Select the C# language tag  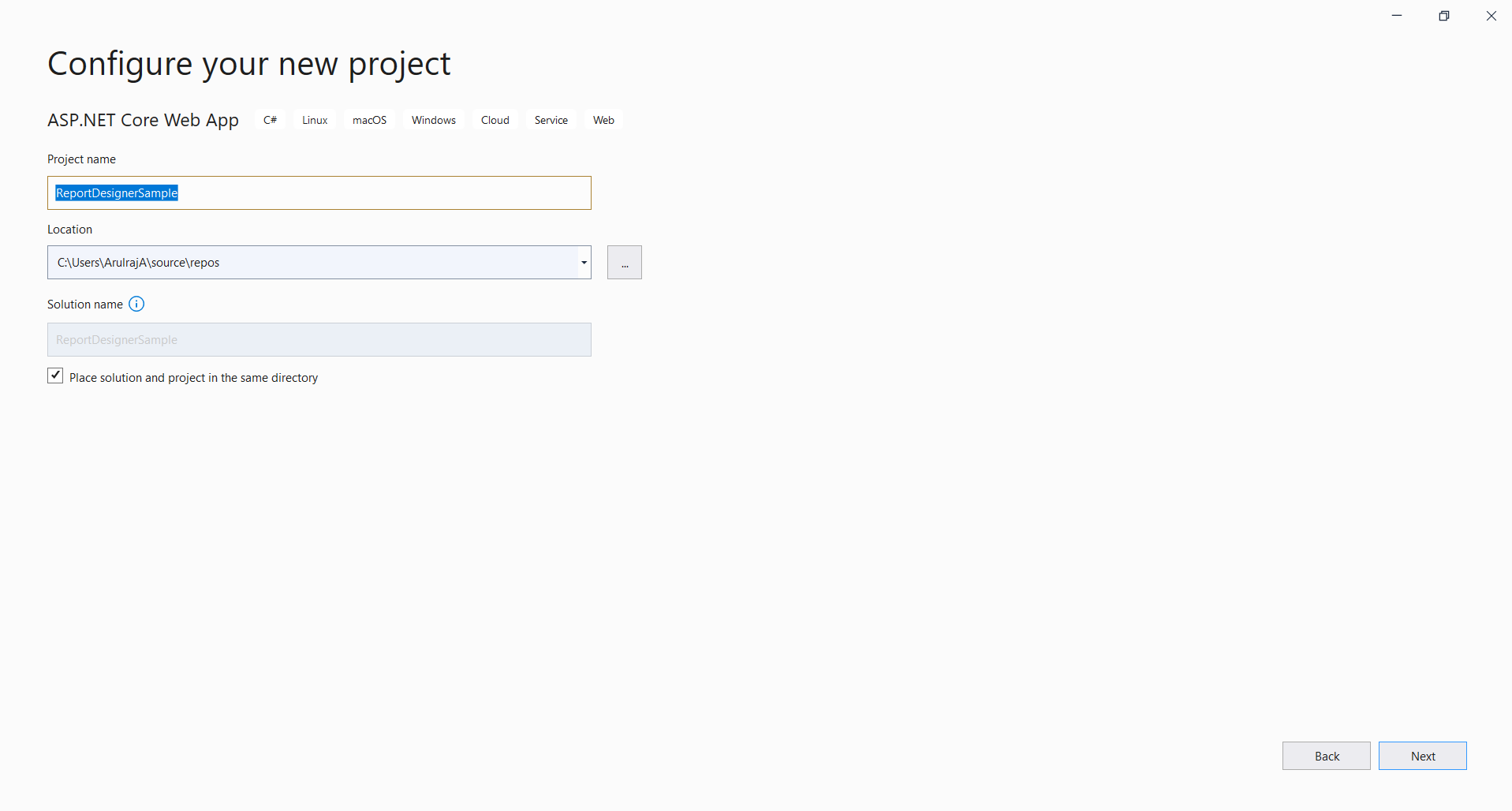270,120
